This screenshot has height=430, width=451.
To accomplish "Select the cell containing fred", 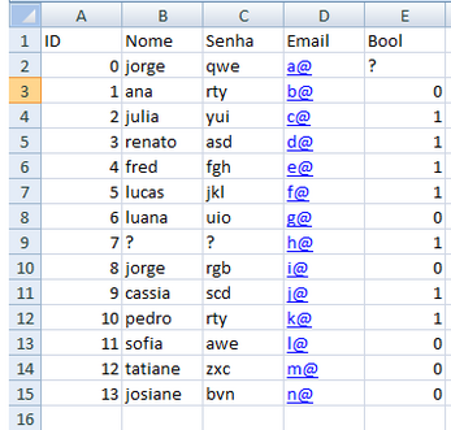I will point(162,166).
